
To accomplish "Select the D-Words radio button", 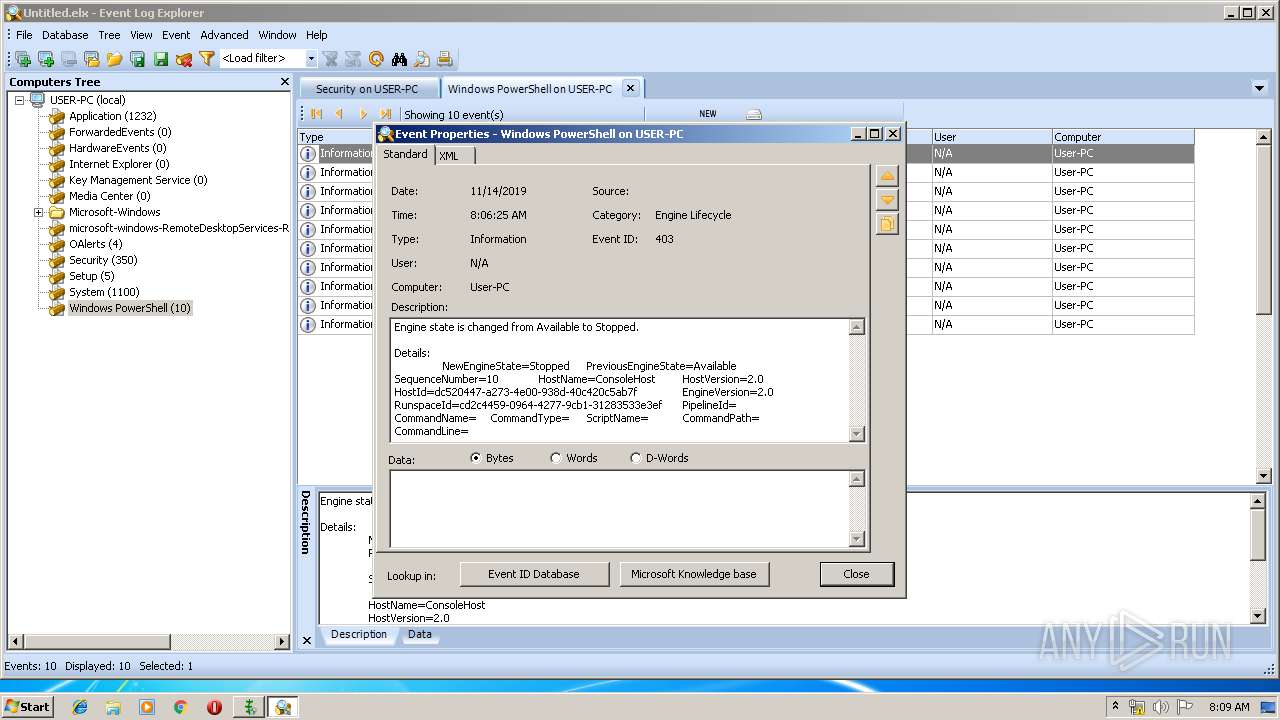I will pos(636,458).
